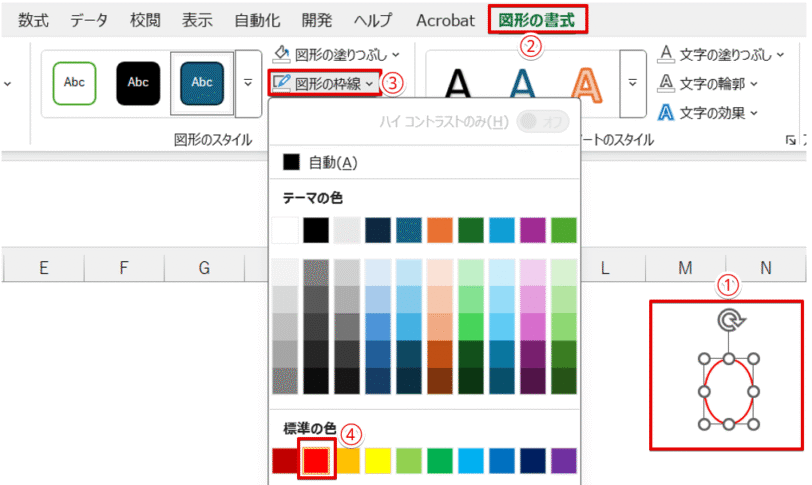Select column F header
The width and height of the screenshot is (812, 485).
pyautogui.click(x=124, y=268)
